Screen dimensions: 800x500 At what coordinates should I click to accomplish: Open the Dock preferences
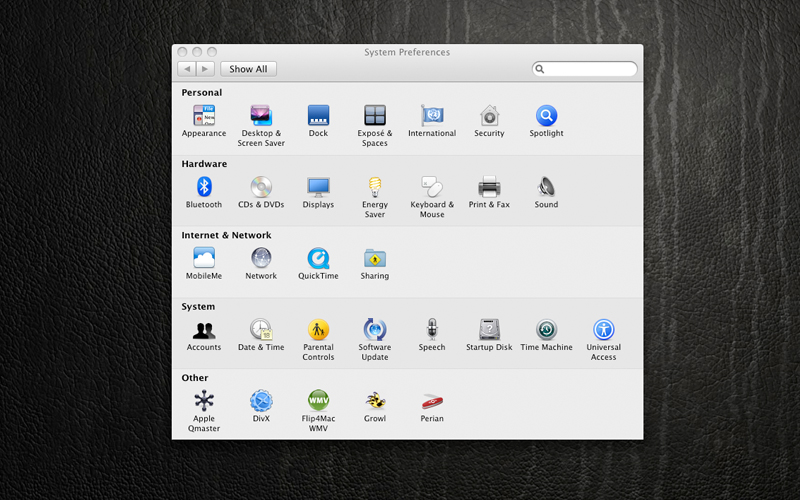318,116
